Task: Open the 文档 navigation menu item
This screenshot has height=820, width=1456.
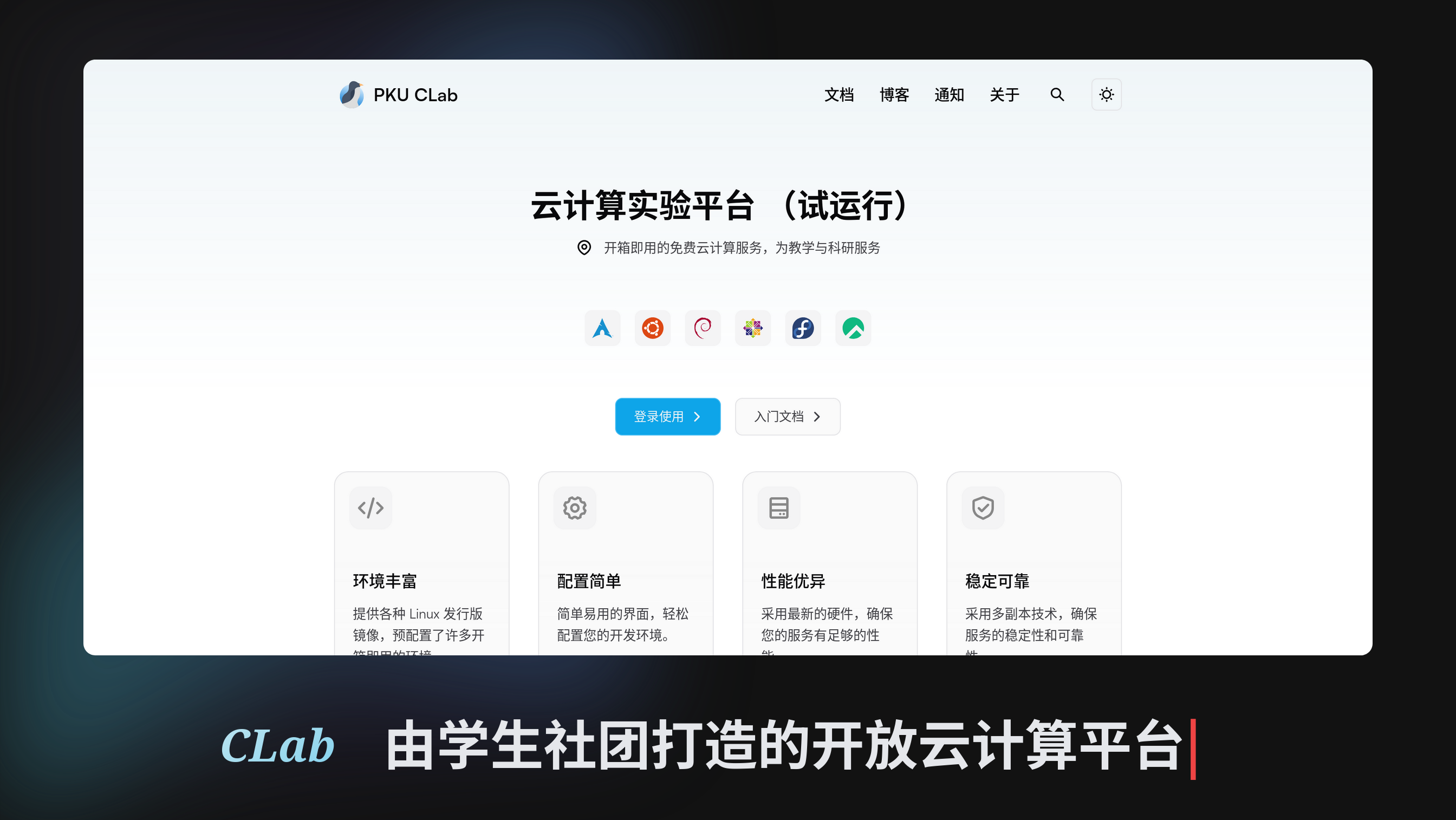Action: coord(839,95)
